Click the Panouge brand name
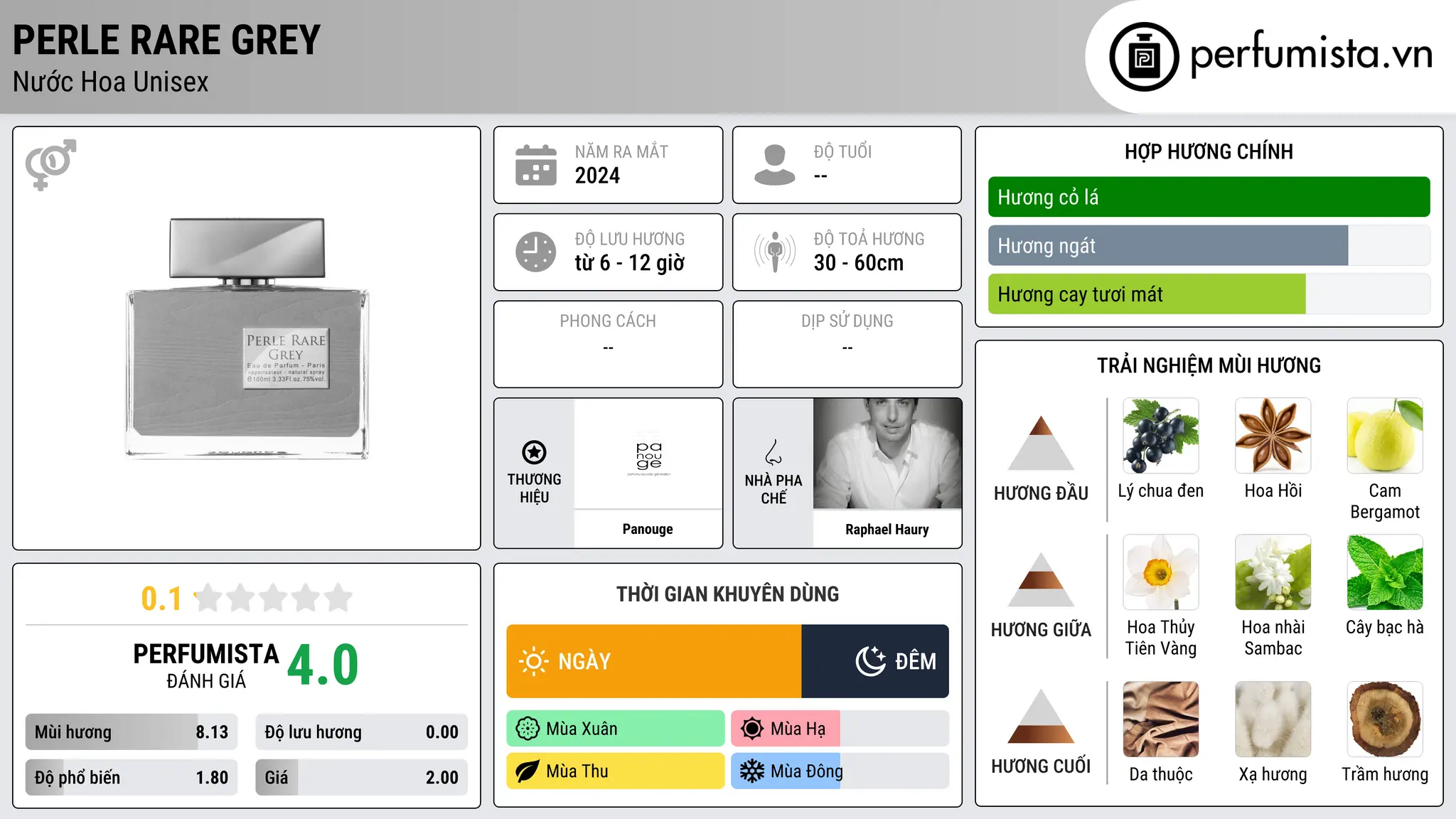This screenshot has width=1456, height=819. [648, 529]
